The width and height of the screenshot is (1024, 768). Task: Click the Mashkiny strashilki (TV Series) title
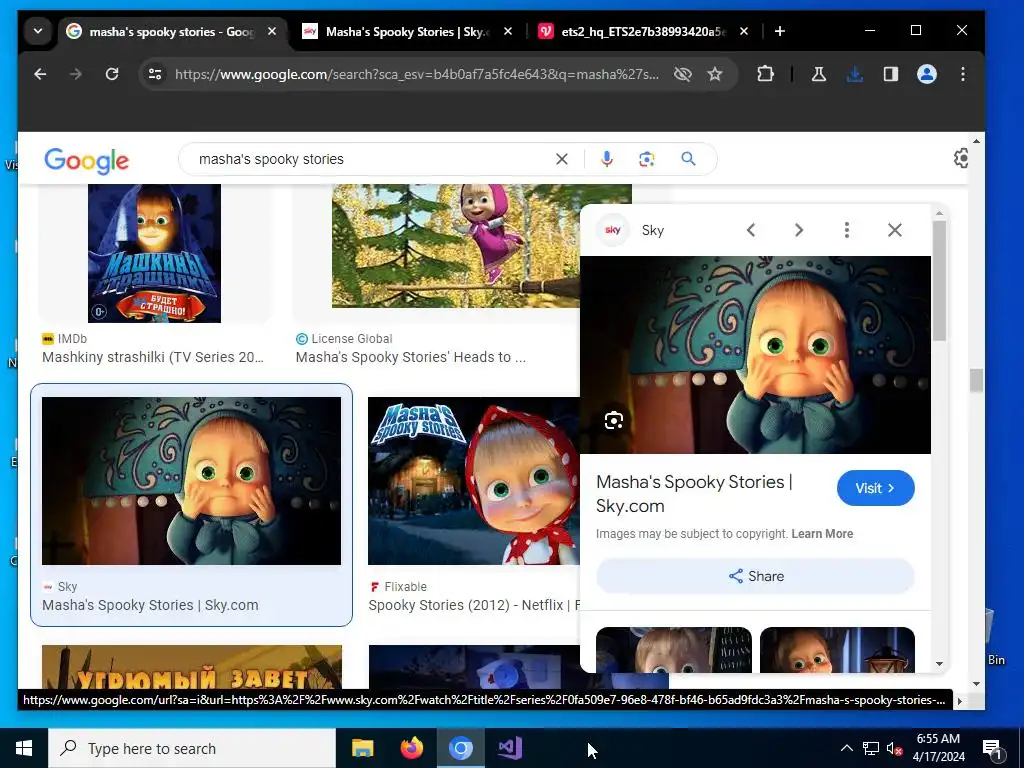point(153,357)
